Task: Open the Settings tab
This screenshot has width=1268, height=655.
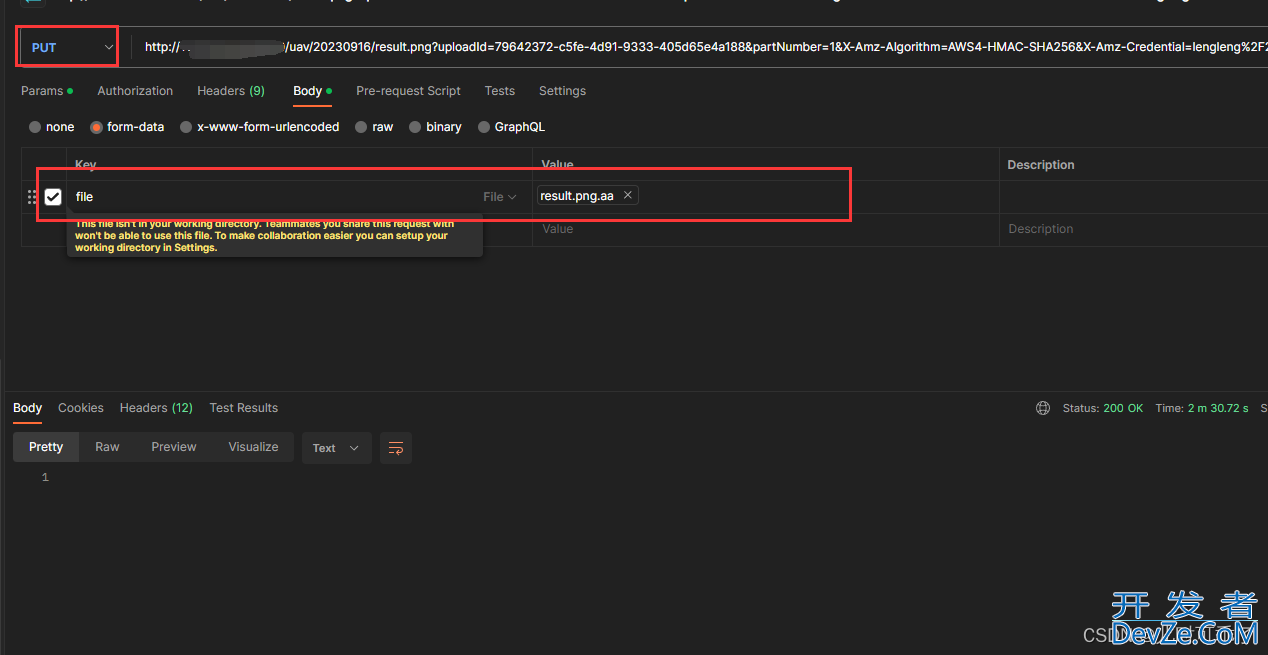Action: pyautogui.click(x=562, y=91)
